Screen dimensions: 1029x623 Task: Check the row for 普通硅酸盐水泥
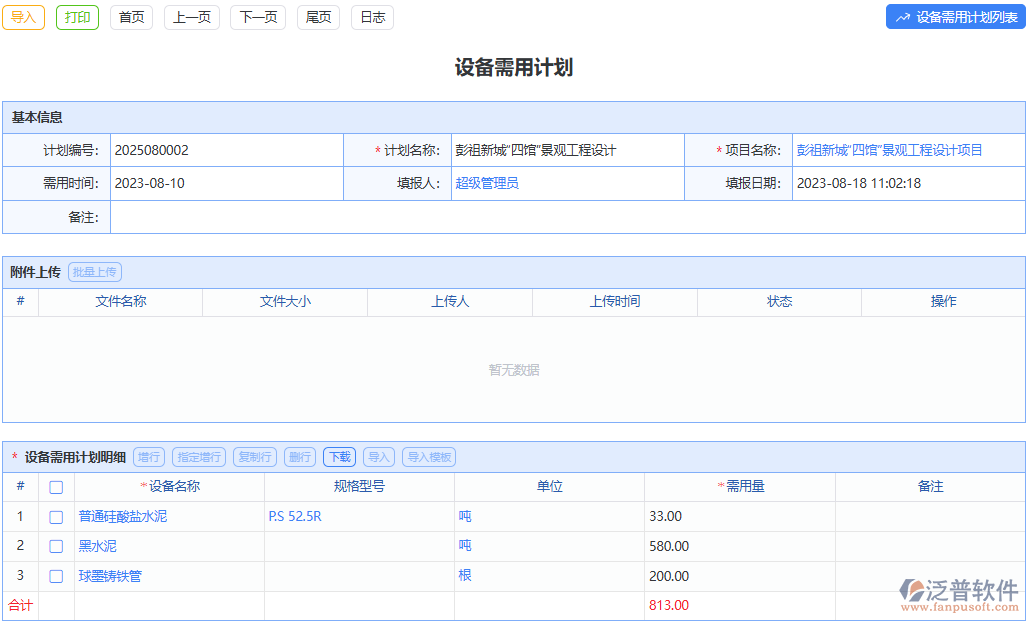[56, 516]
